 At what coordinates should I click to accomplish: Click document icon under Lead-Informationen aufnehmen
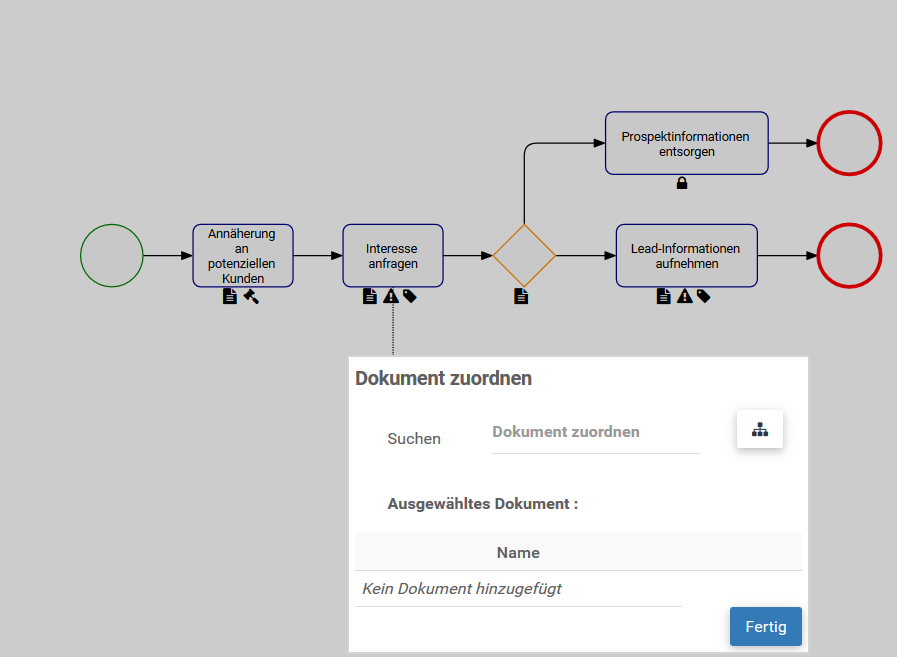tap(663, 296)
